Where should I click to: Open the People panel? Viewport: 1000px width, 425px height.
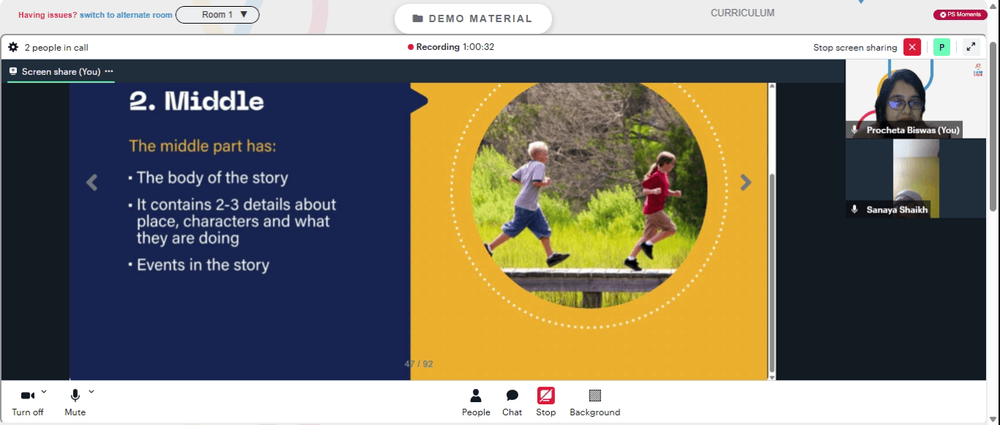pos(476,403)
